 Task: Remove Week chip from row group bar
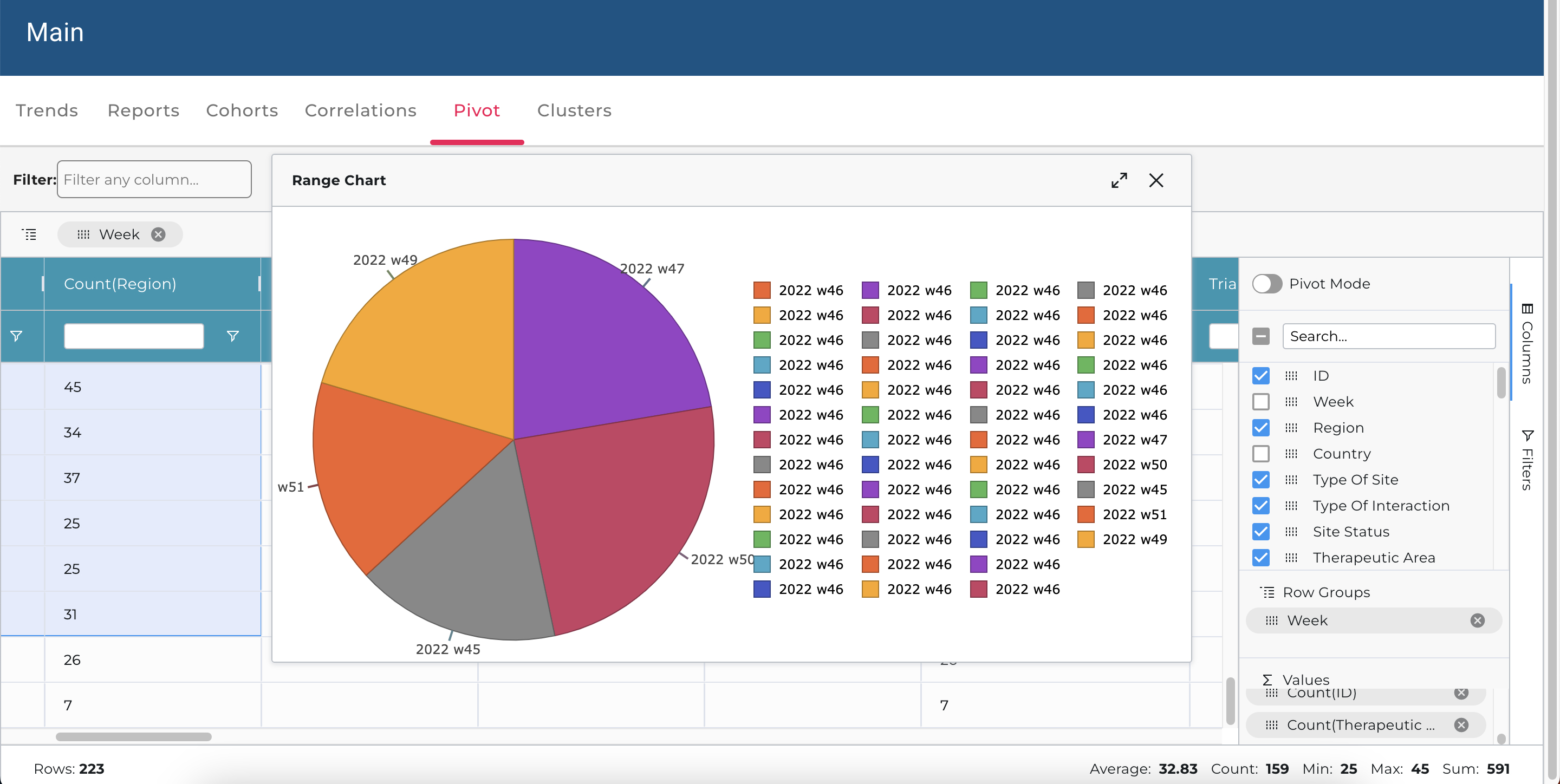158,234
